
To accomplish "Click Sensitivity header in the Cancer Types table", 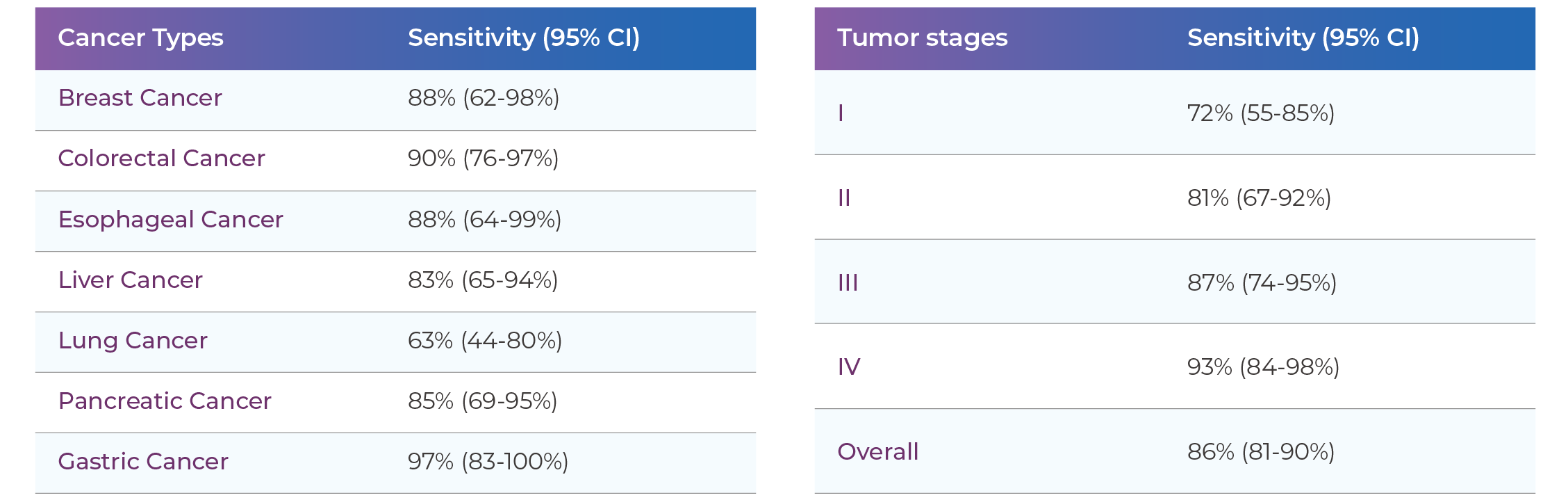I will coord(523,38).
